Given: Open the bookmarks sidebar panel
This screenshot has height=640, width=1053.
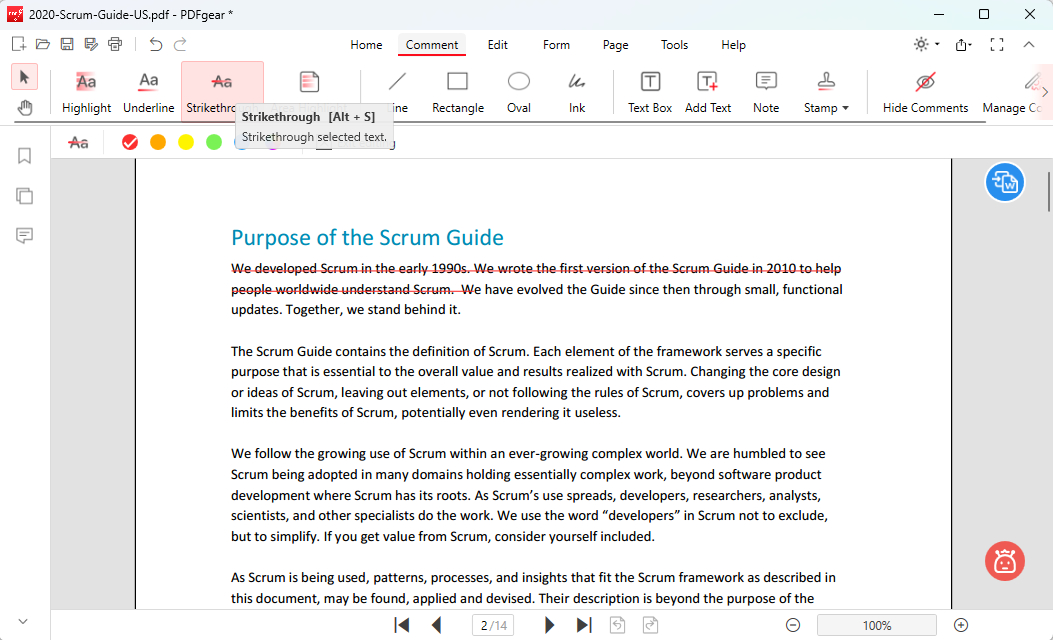Looking at the screenshot, I should click(25, 156).
